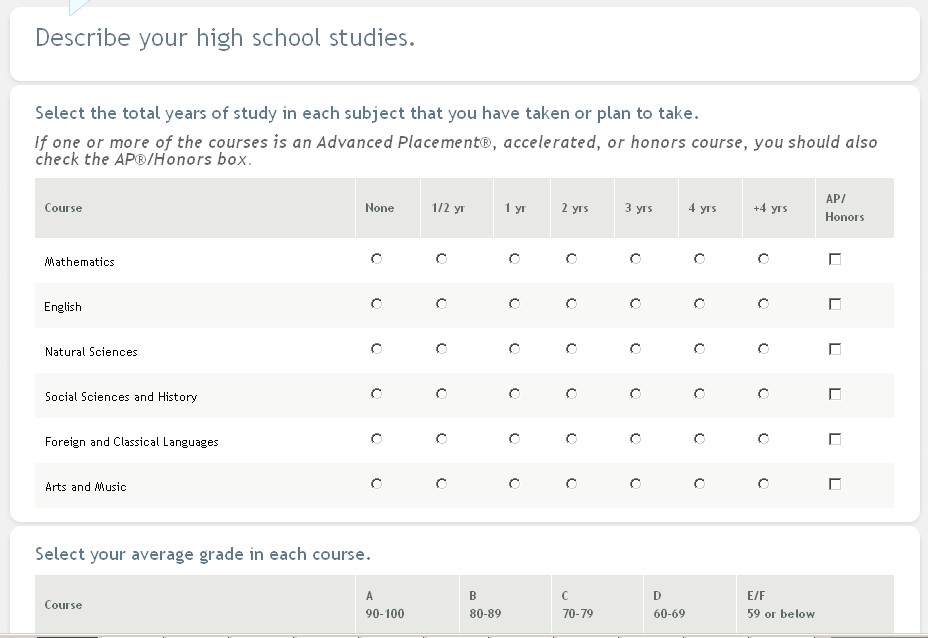928x638 pixels.
Task: Check AP/Honors box for Mathematics
Action: 835,259
